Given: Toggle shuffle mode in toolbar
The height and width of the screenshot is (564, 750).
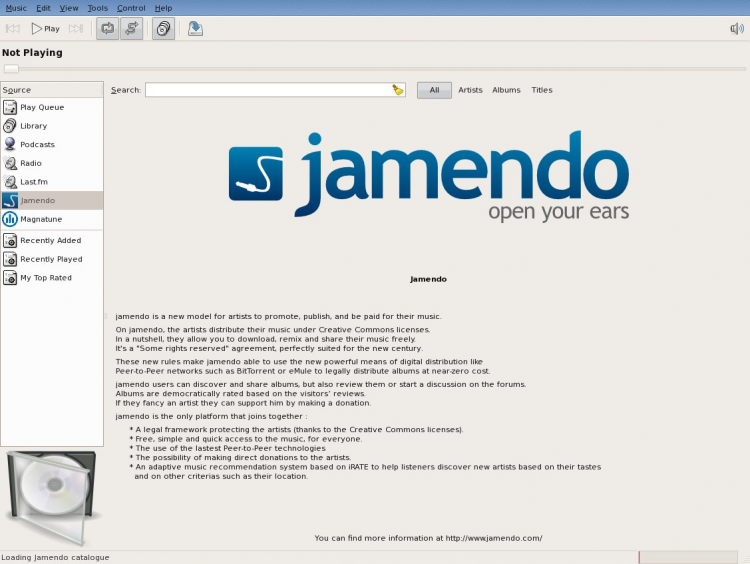Looking at the screenshot, I should (x=132, y=29).
